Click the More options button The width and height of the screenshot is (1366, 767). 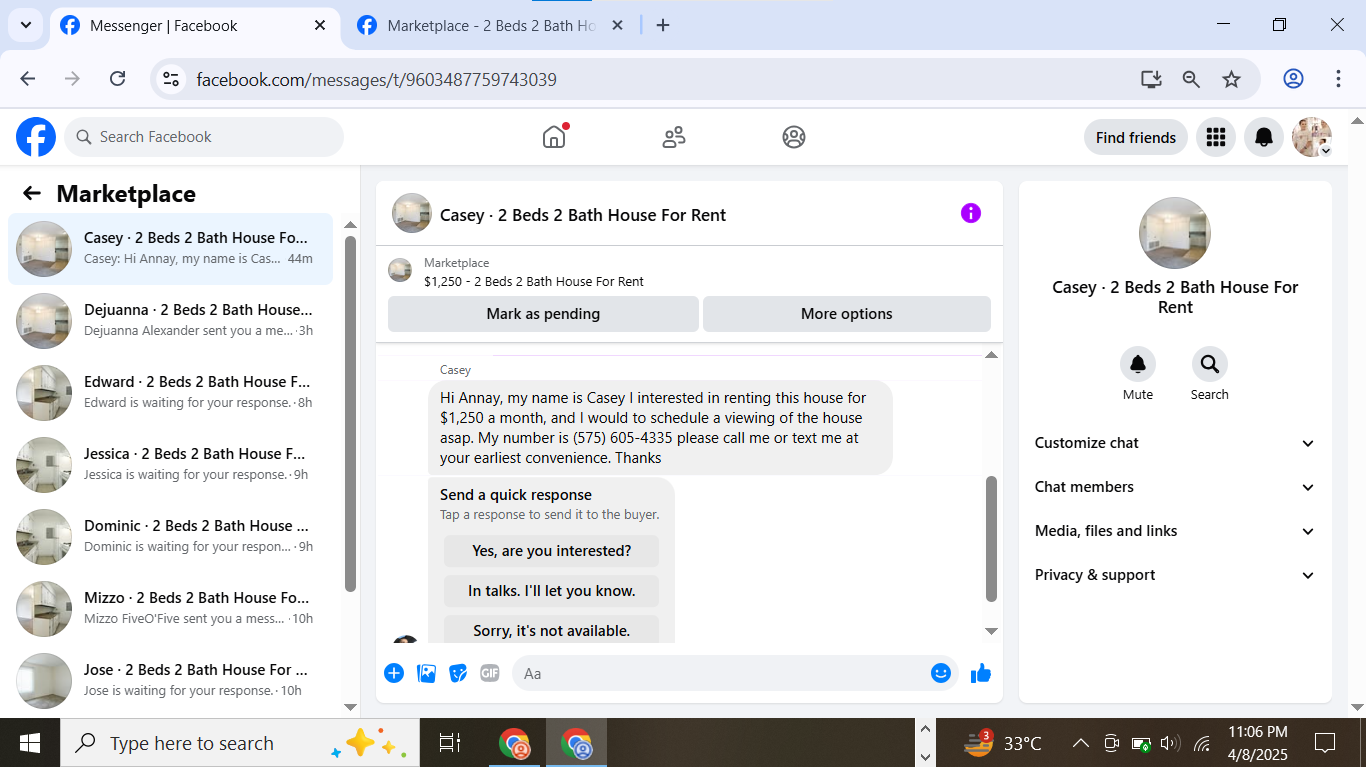pyautogui.click(x=847, y=314)
